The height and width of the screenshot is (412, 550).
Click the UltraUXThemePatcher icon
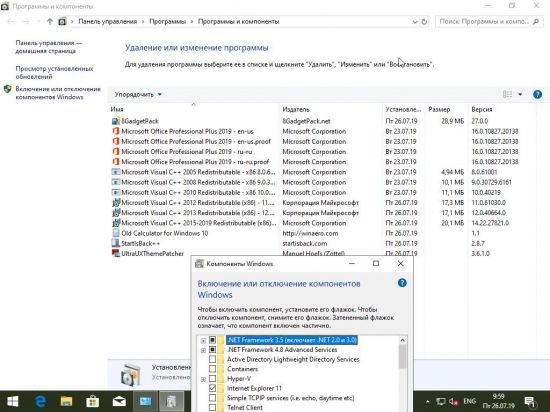[116, 253]
